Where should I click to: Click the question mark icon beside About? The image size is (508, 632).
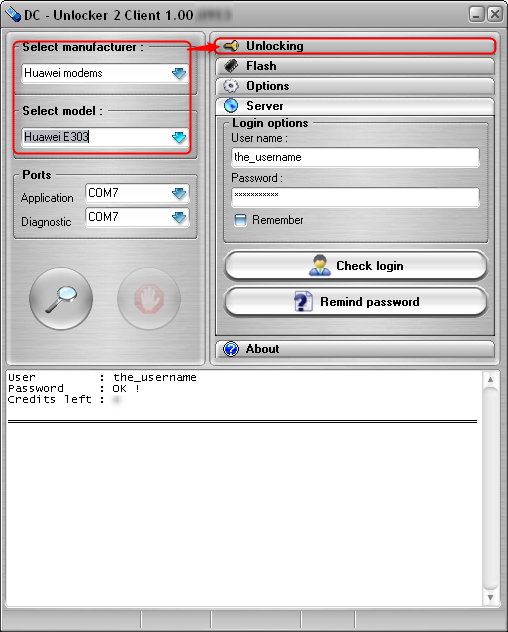(231, 349)
